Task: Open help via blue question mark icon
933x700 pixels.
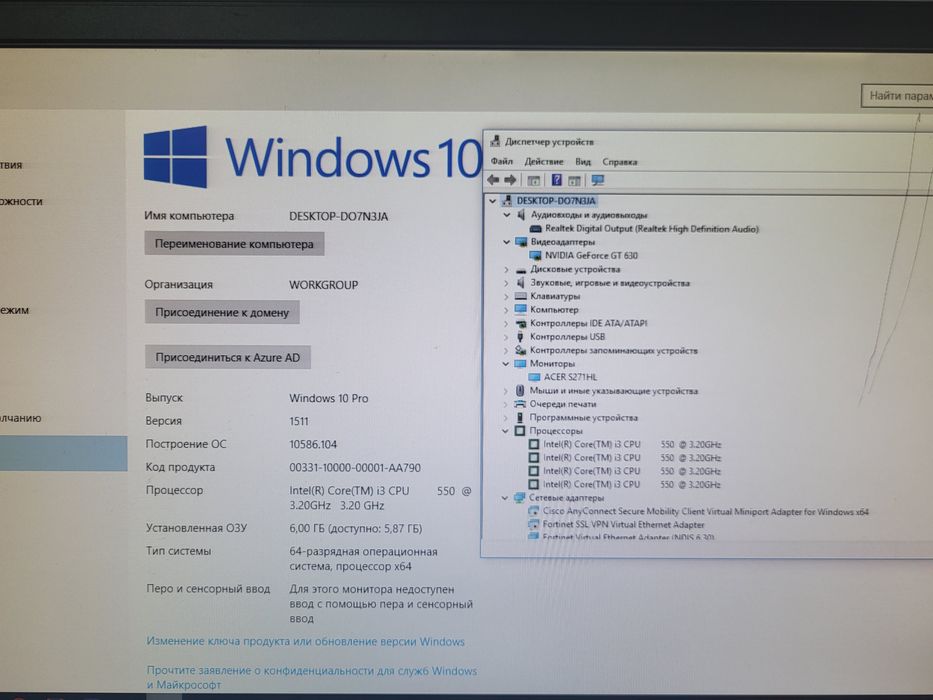Action: 556,180
